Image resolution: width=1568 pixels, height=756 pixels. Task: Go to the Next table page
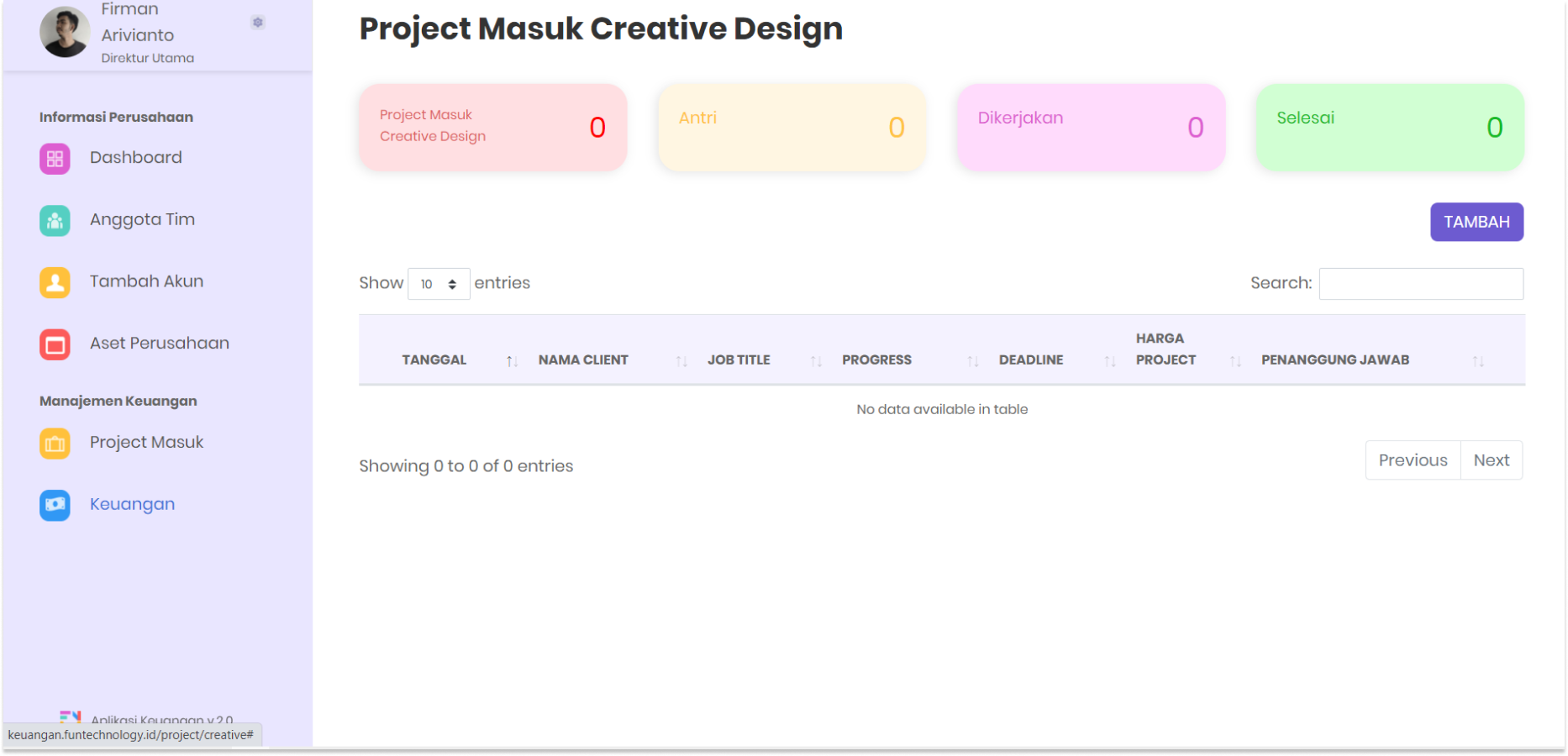[1491, 460]
